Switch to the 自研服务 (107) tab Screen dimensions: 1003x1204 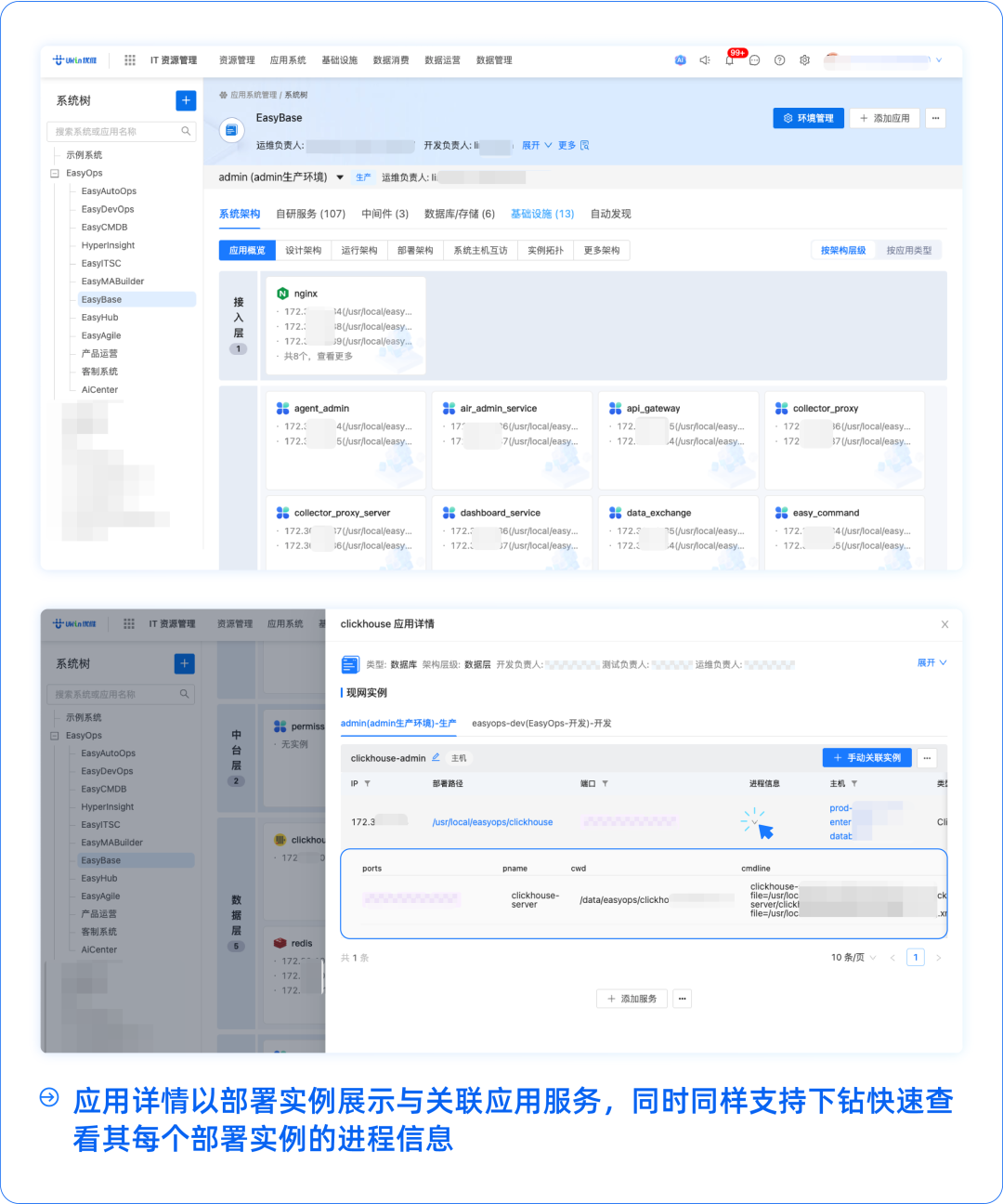pos(310,214)
